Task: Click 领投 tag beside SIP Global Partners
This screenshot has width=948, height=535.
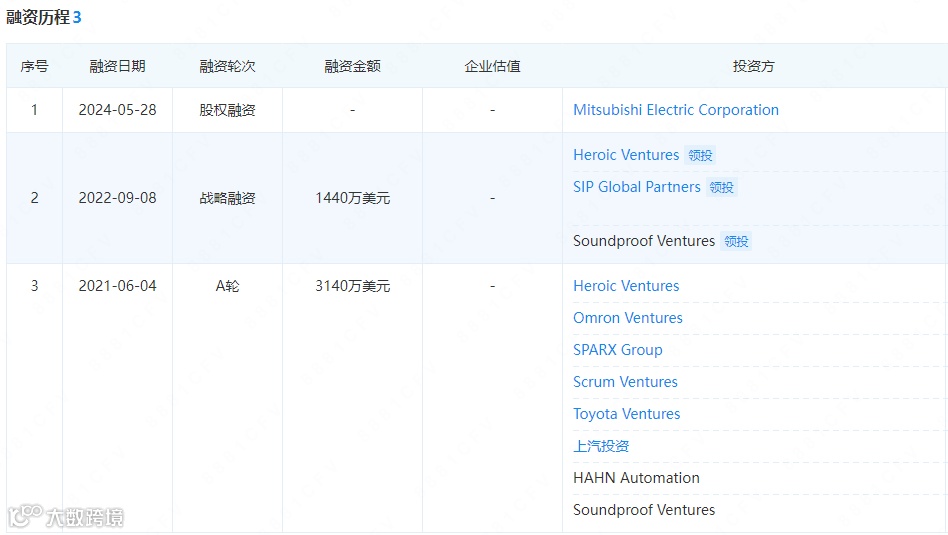Action: [x=721, y=187]
